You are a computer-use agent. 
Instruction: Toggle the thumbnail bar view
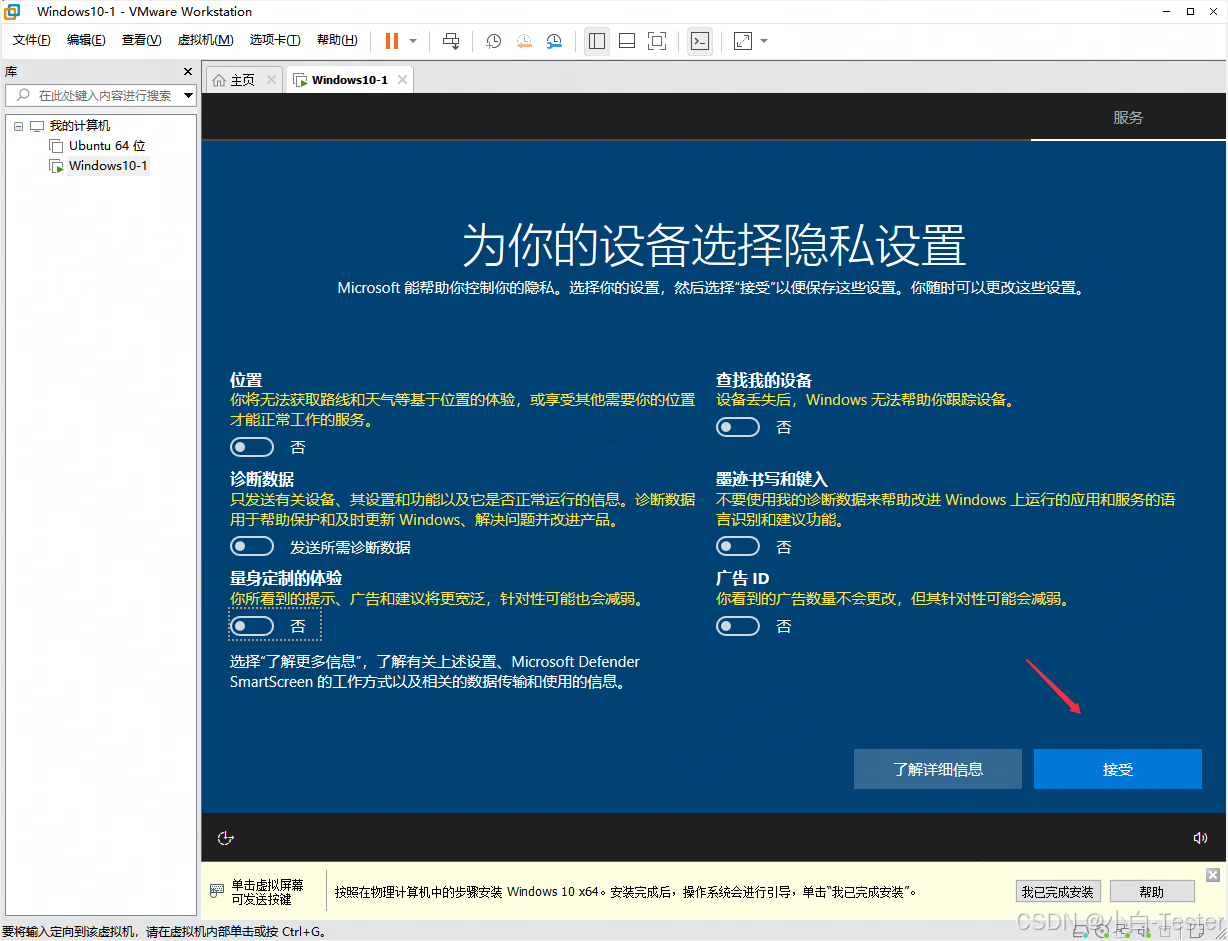click(627, 41)
